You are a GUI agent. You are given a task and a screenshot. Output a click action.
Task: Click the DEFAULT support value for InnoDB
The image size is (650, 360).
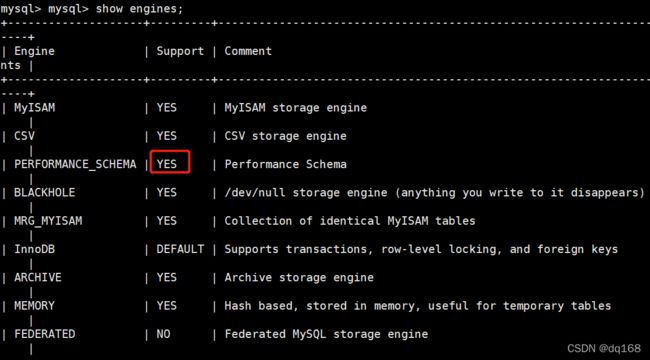(x=180, y=249)
